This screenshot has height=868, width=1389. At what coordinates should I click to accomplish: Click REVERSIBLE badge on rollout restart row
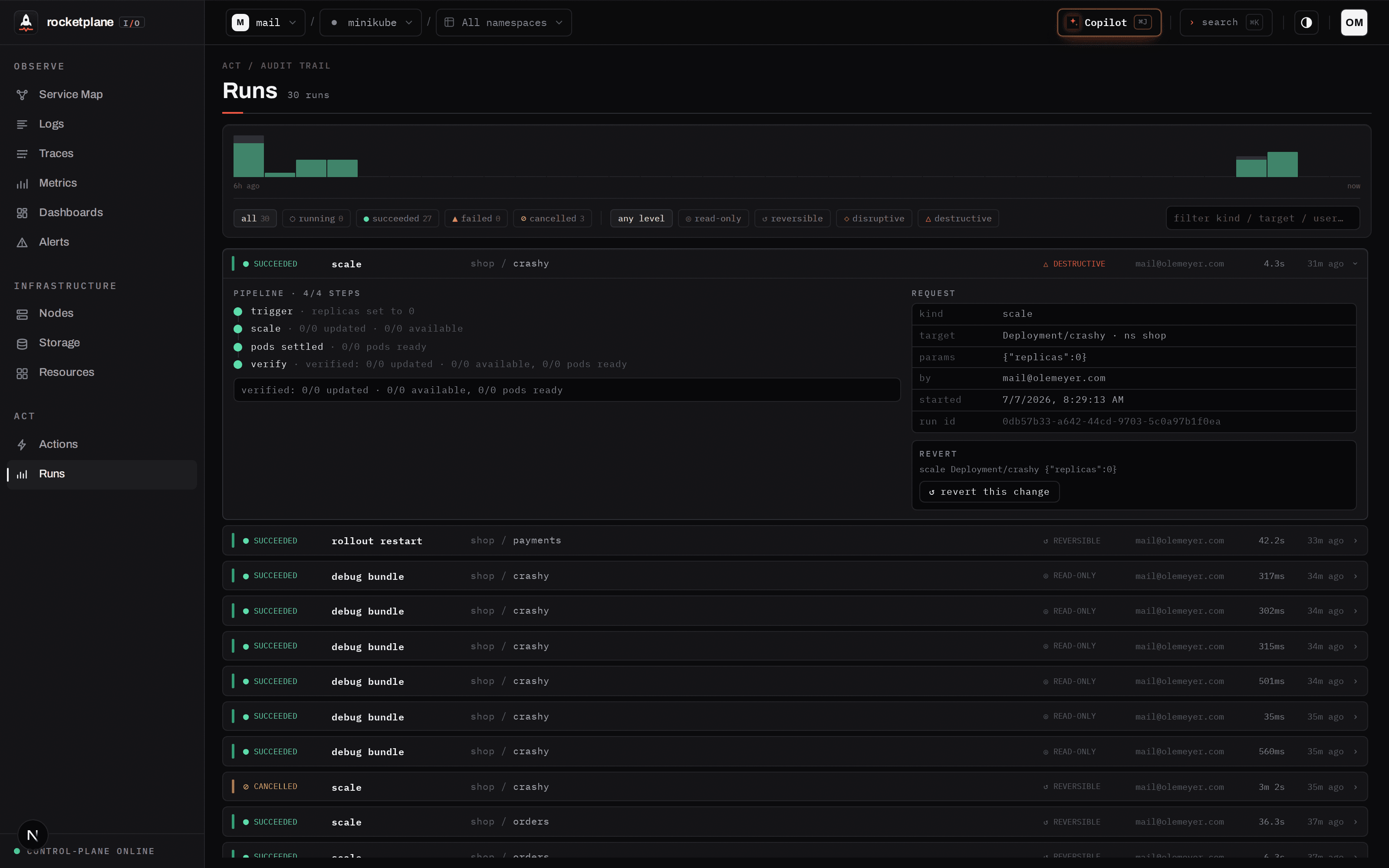(x=1072, y=541)
